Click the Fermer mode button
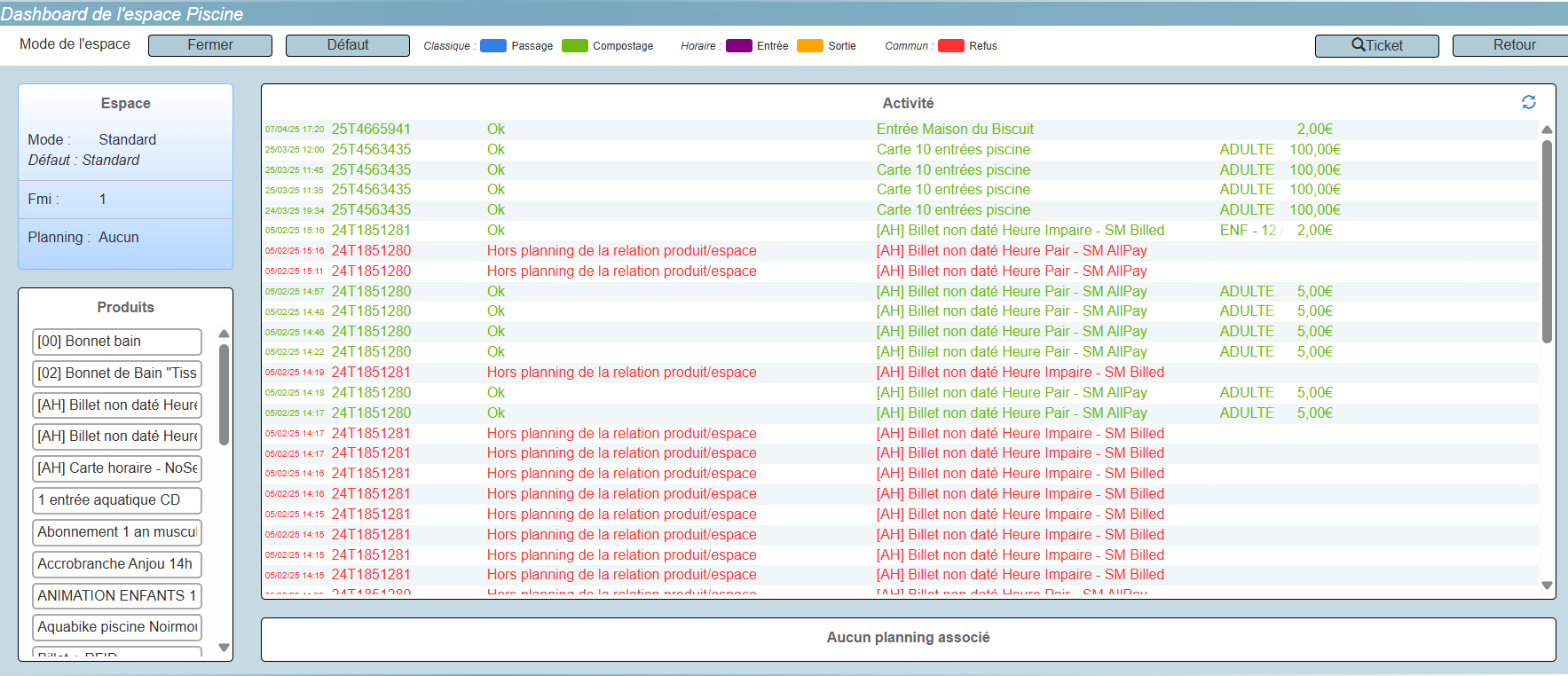1568x676 pixels. click(x=210, y=45)
